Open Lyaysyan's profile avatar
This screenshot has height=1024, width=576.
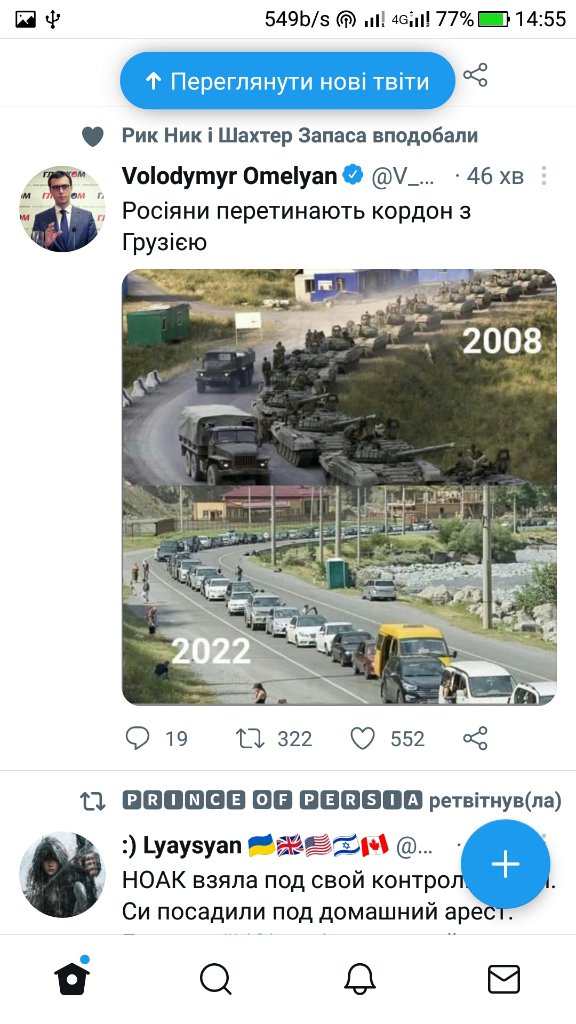[62, 874]
